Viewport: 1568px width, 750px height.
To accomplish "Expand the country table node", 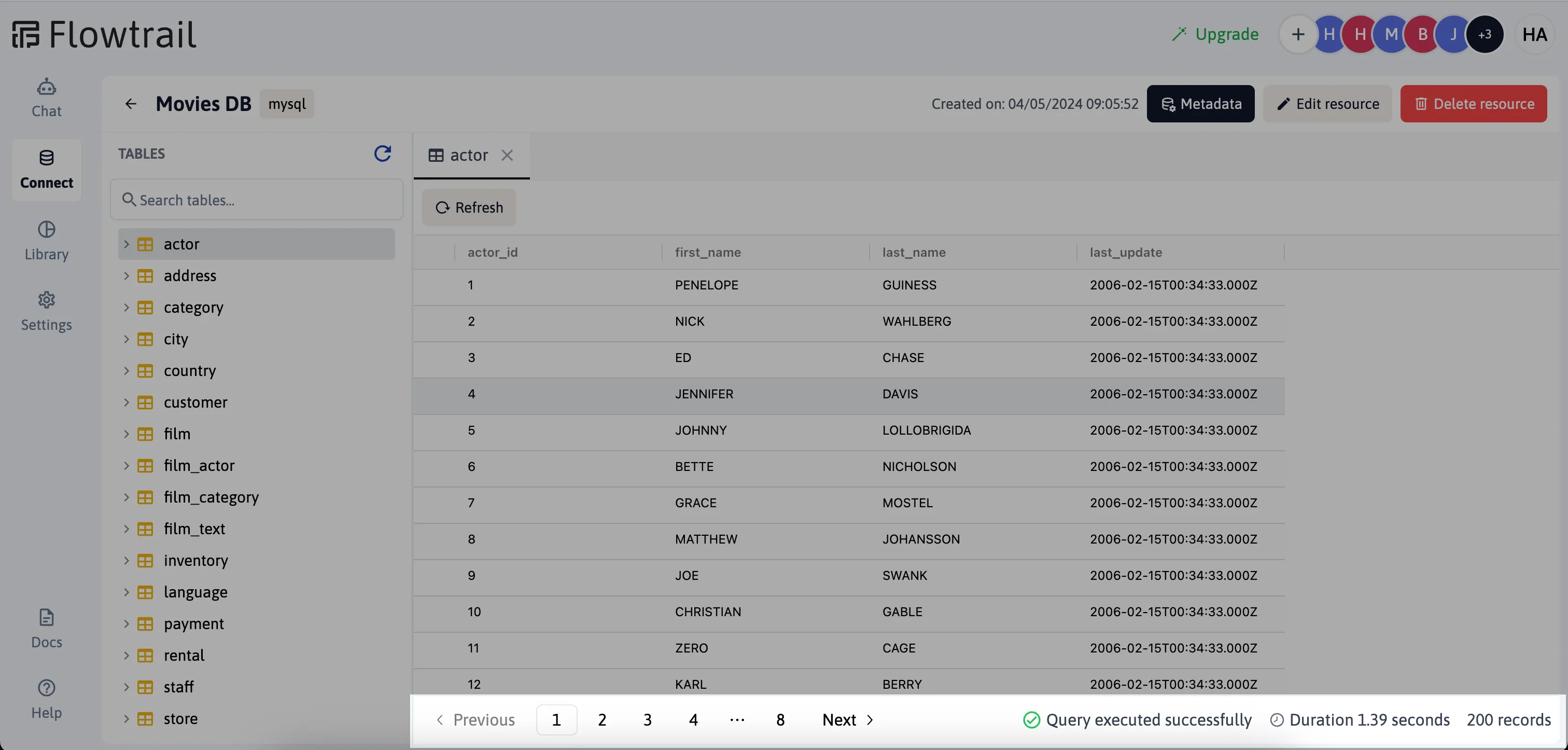I will (x=127, y=371).
